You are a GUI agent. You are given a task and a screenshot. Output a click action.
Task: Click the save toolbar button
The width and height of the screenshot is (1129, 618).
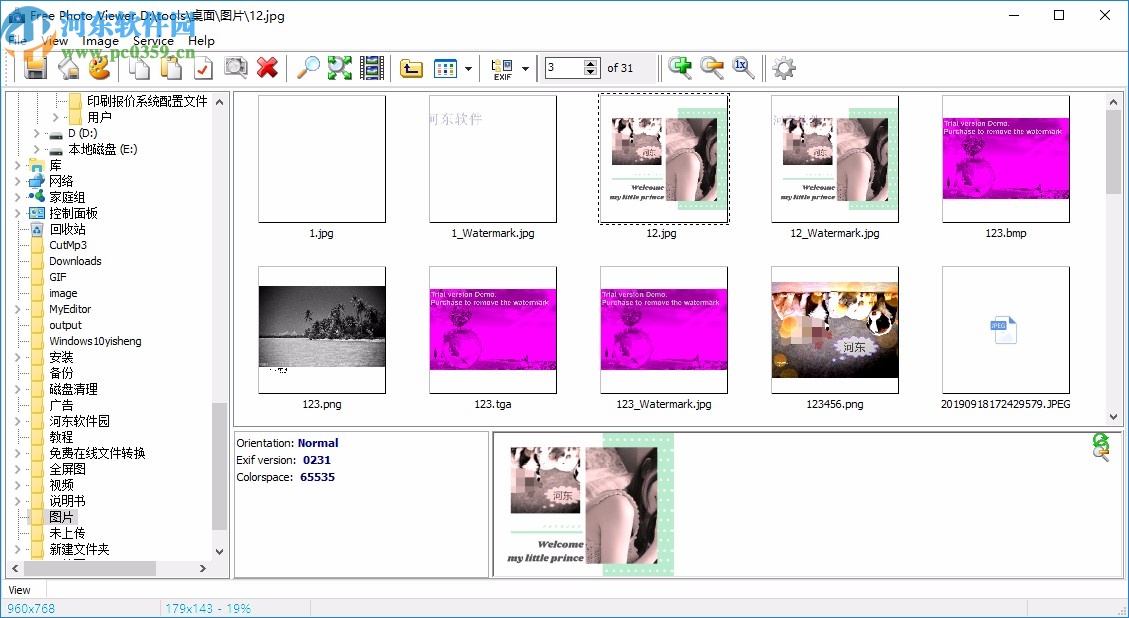click(x=36, y=67)
